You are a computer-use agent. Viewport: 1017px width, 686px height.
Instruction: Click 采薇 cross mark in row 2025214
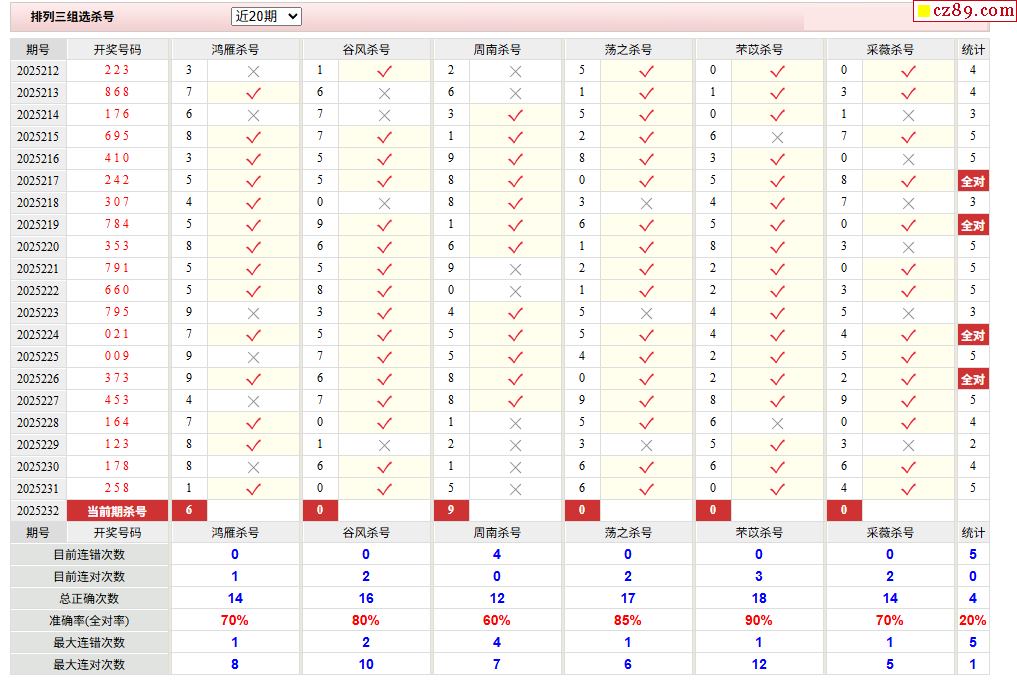(909, 115)
